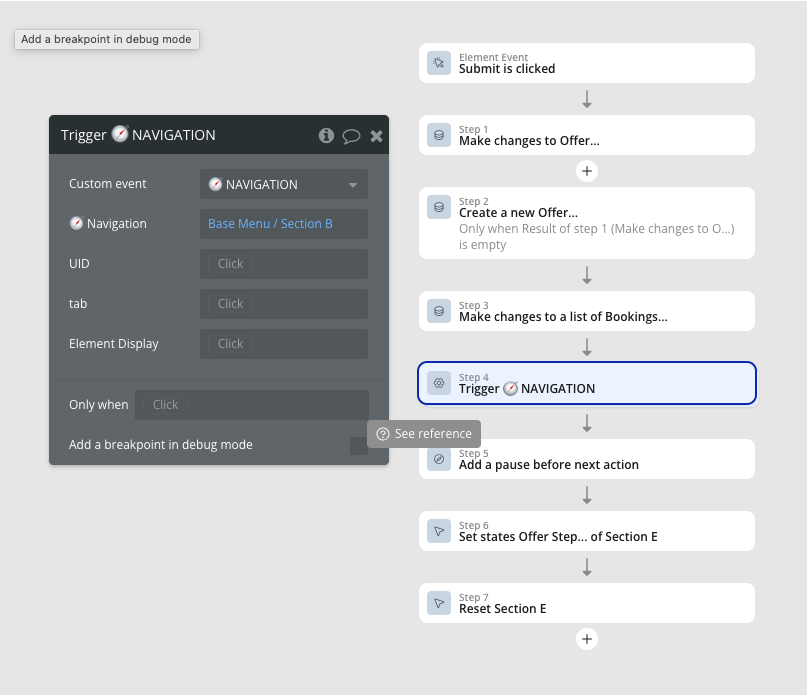
Task: Add an action with plus button after Step 1
Action: coord(587,171)
